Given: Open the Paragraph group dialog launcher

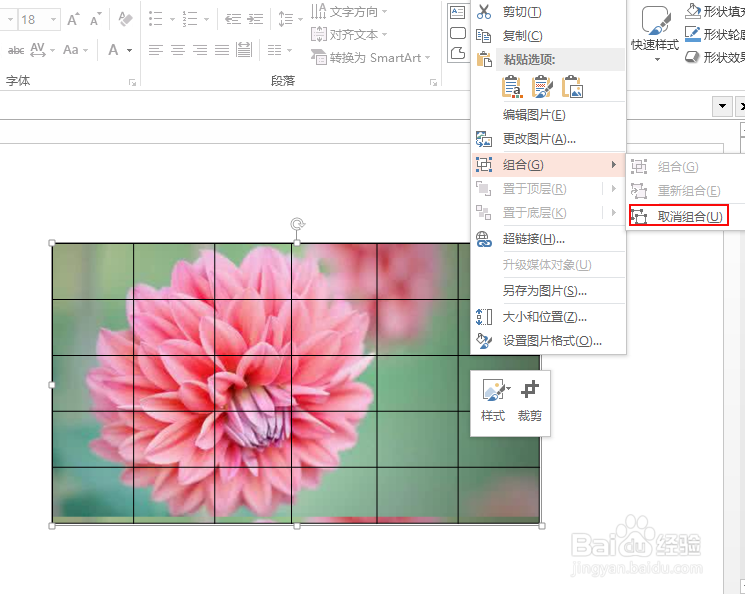Looking at the screenshot, I should (433, 83).
